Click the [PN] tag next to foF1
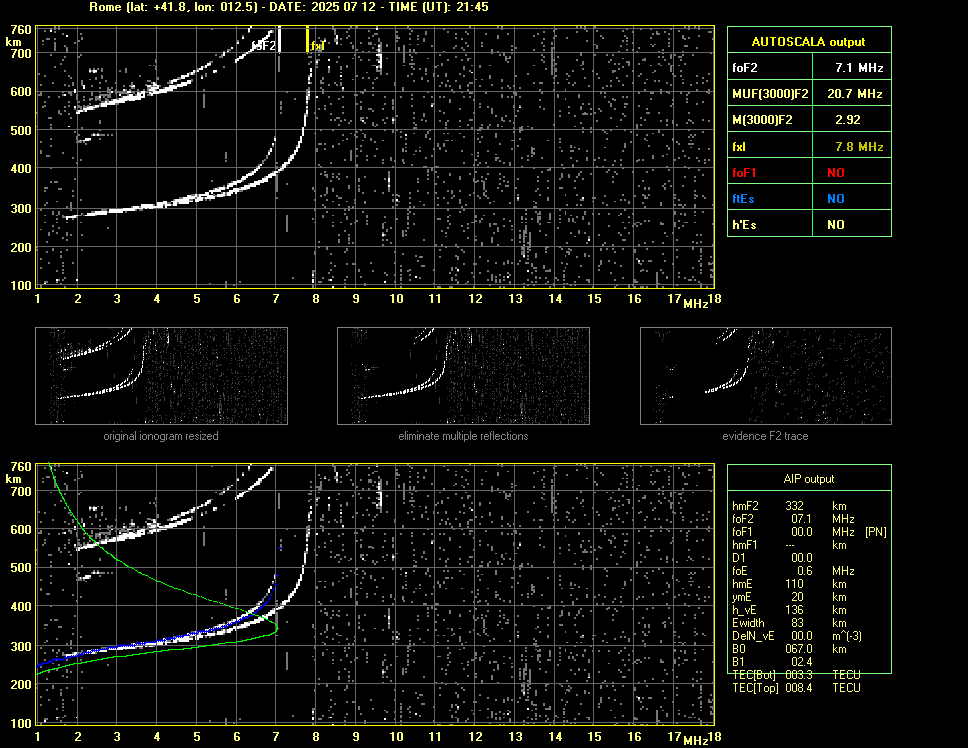The height and width of the screenshot is (748, 968). click(875, 531)
